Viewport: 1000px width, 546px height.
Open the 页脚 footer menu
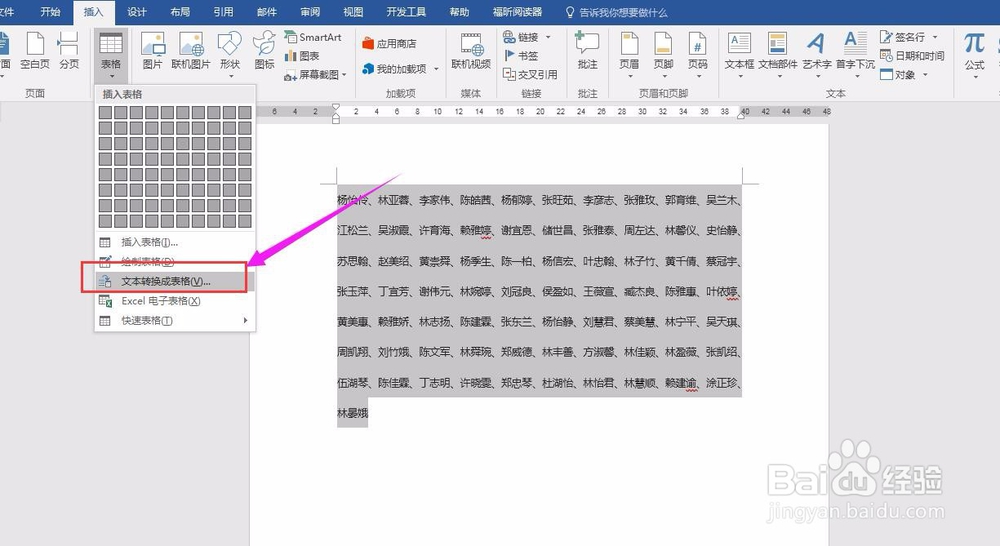pos(663,54)
